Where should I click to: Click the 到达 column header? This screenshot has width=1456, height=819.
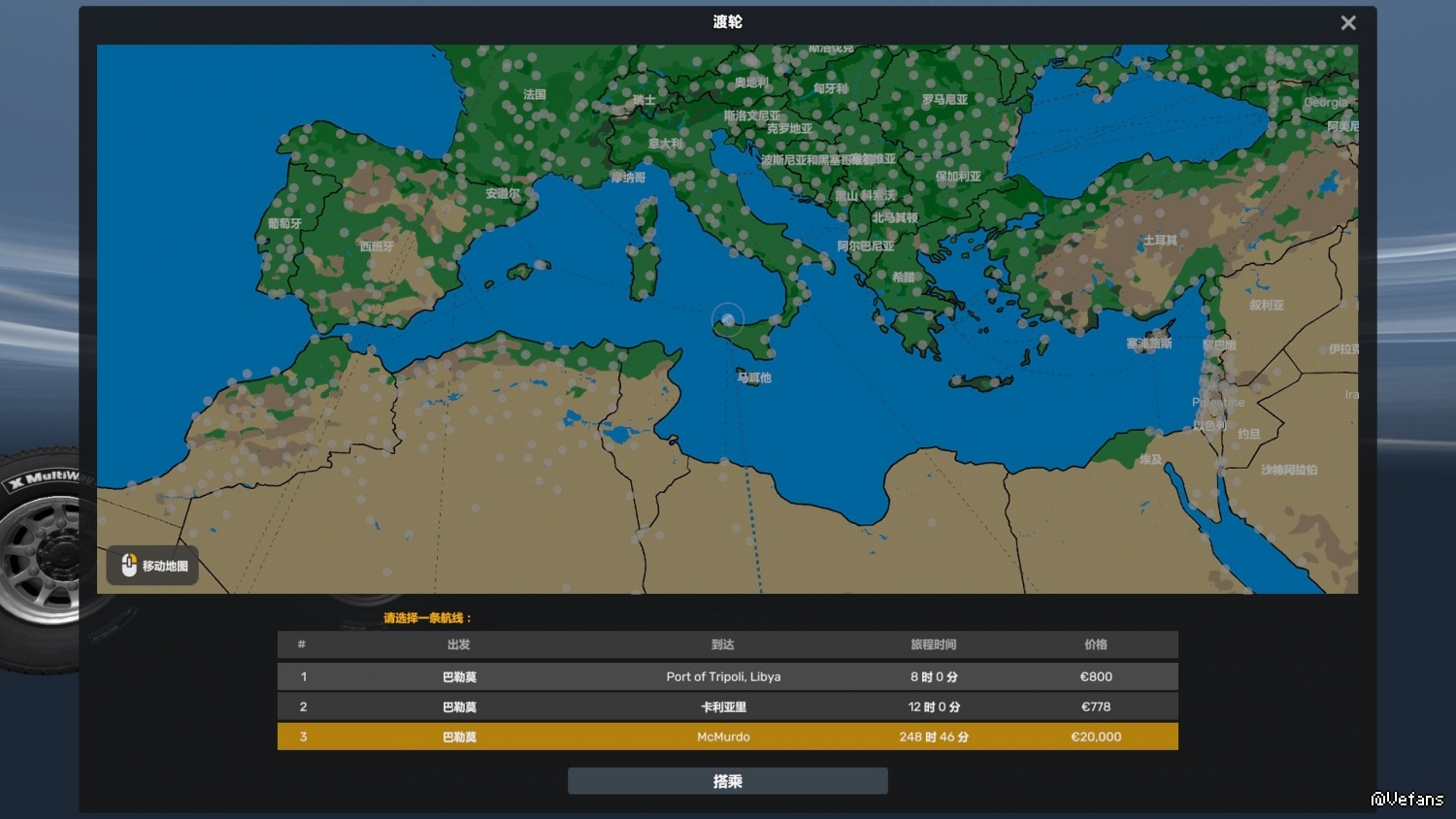click(723, 644)
